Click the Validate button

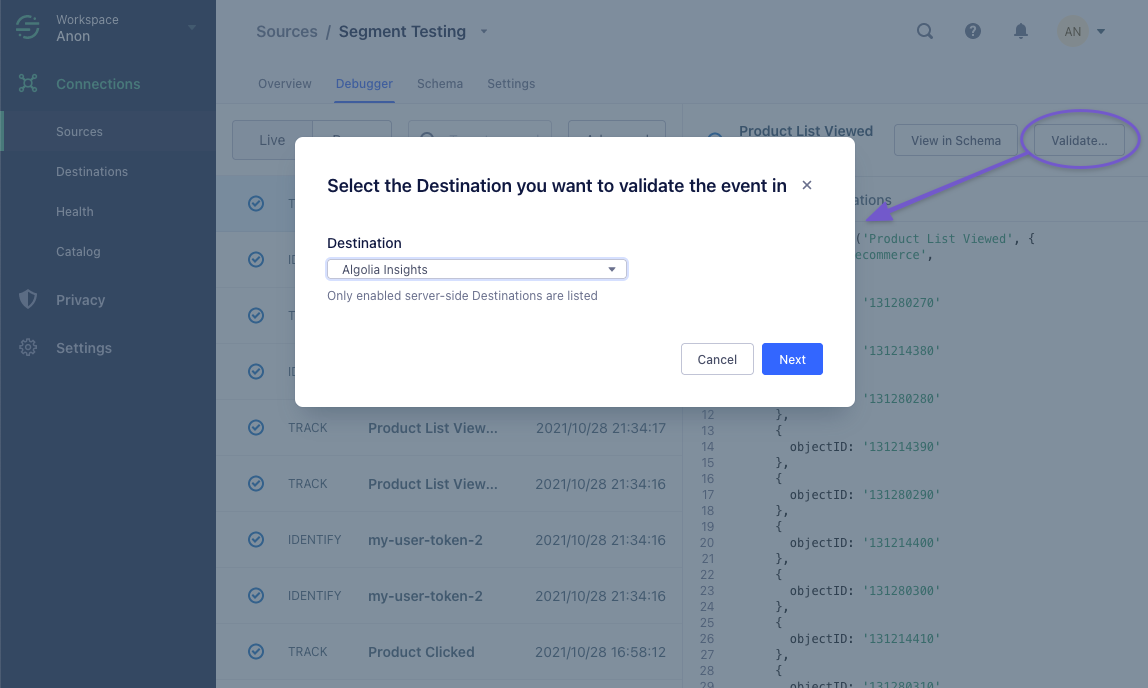(1078, 140)
